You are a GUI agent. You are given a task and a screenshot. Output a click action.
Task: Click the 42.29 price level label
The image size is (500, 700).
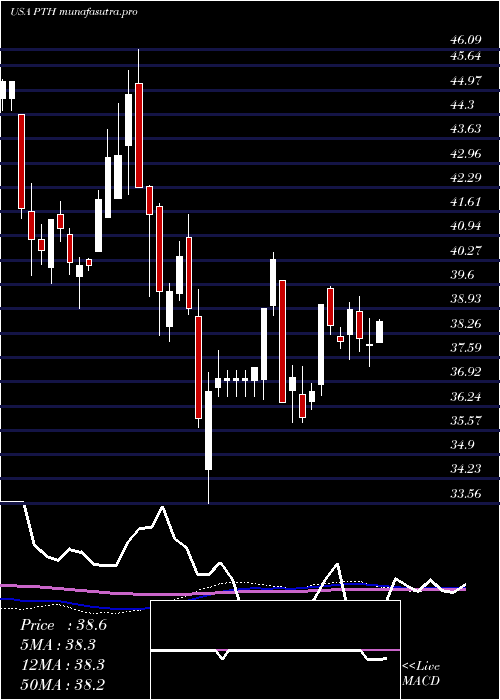[x=465, y=178]
